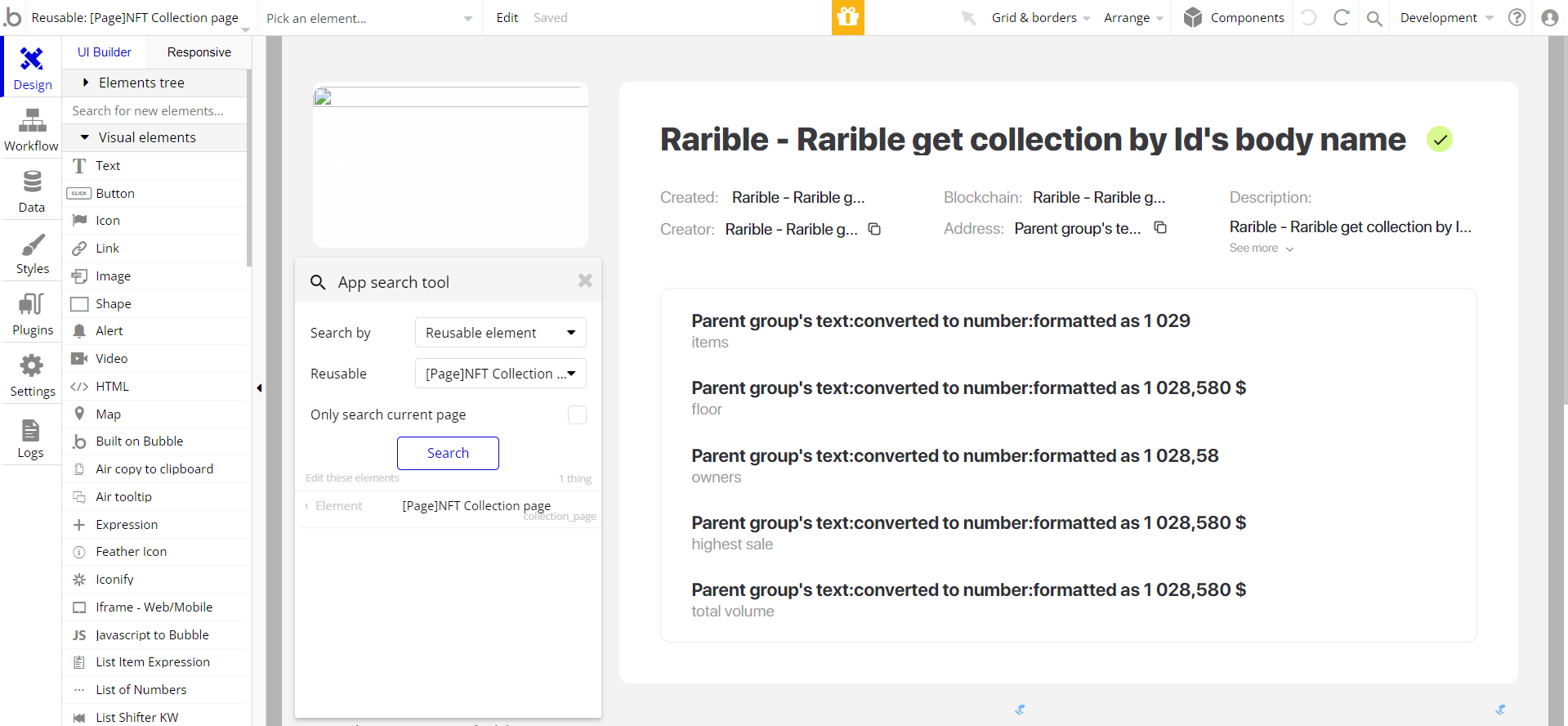Open the user account icon
Viewport: 1568px width, 726px height.
pos(1549,17)
